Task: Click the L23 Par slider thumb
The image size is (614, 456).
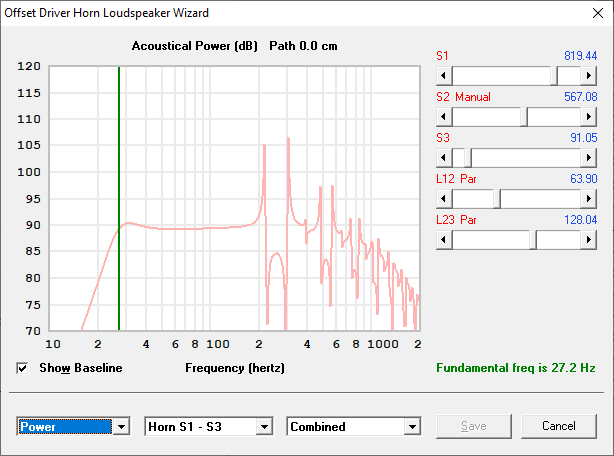Action: click(533, 240)
